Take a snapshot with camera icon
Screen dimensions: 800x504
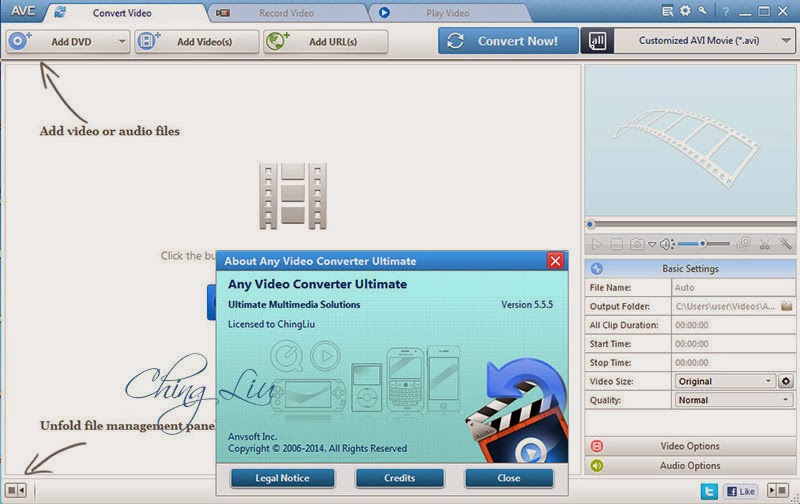click(637, 244)
